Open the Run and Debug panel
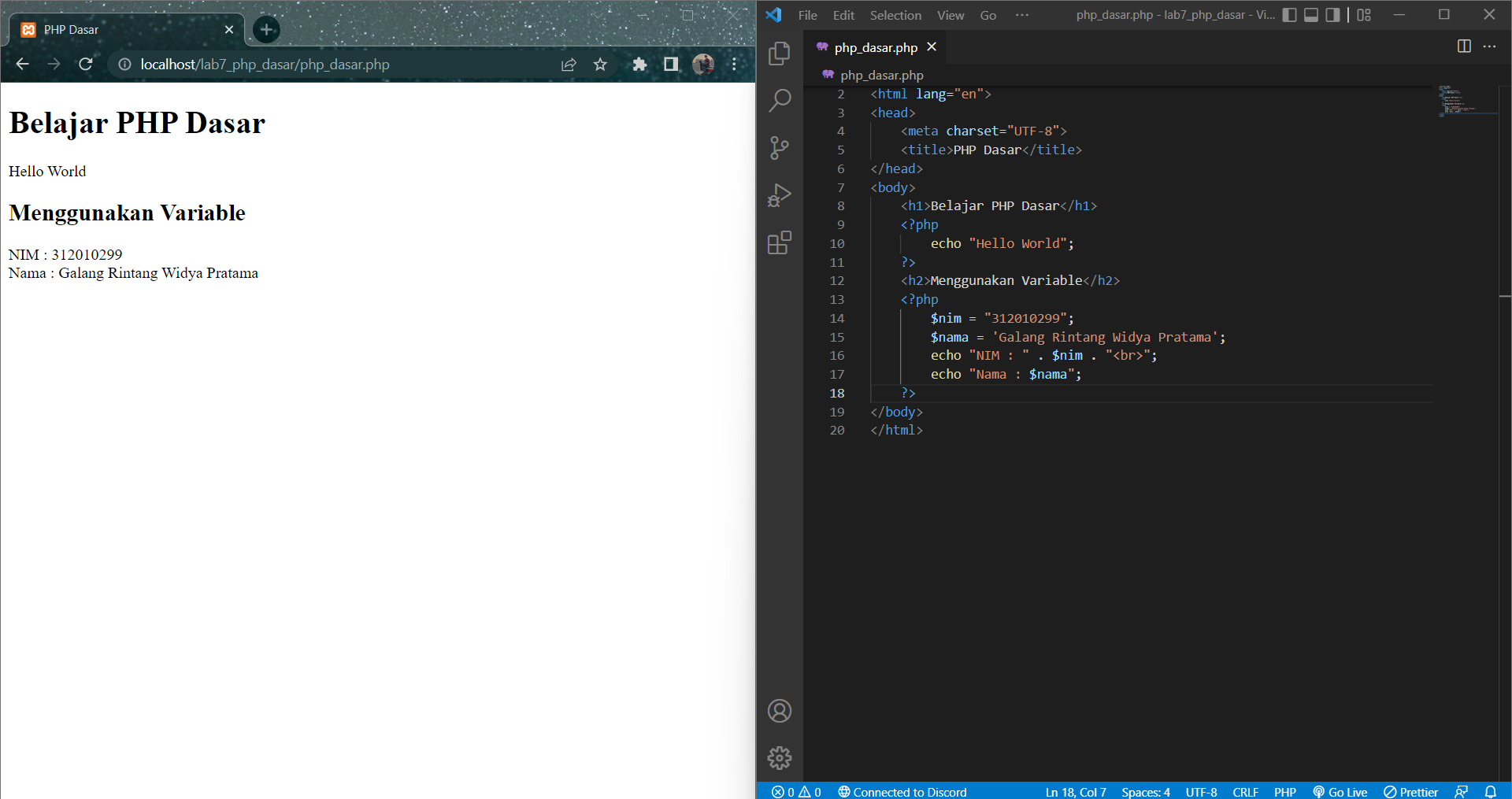 pos(779,194)
